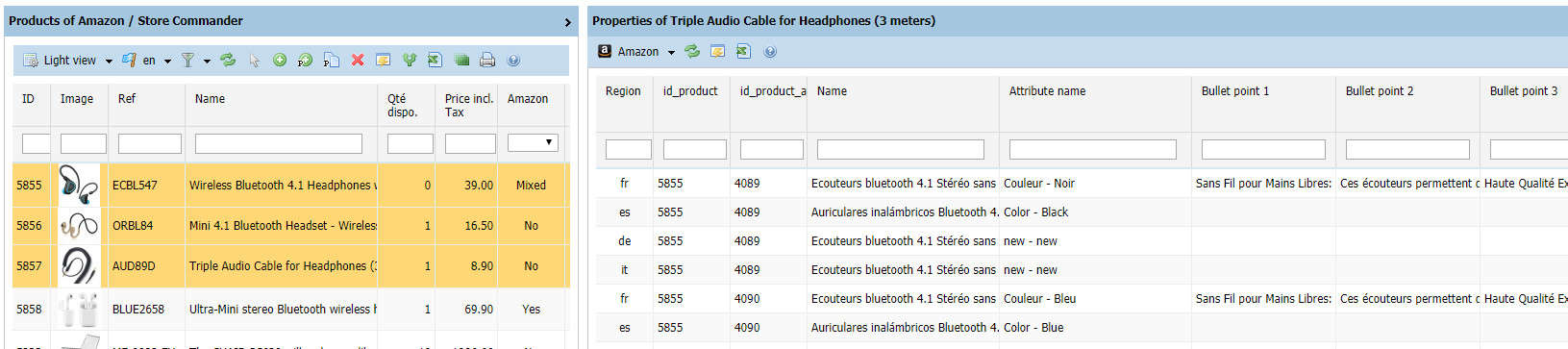Click quick-edit lightning window icon in products toolbar

pos(383,60)
